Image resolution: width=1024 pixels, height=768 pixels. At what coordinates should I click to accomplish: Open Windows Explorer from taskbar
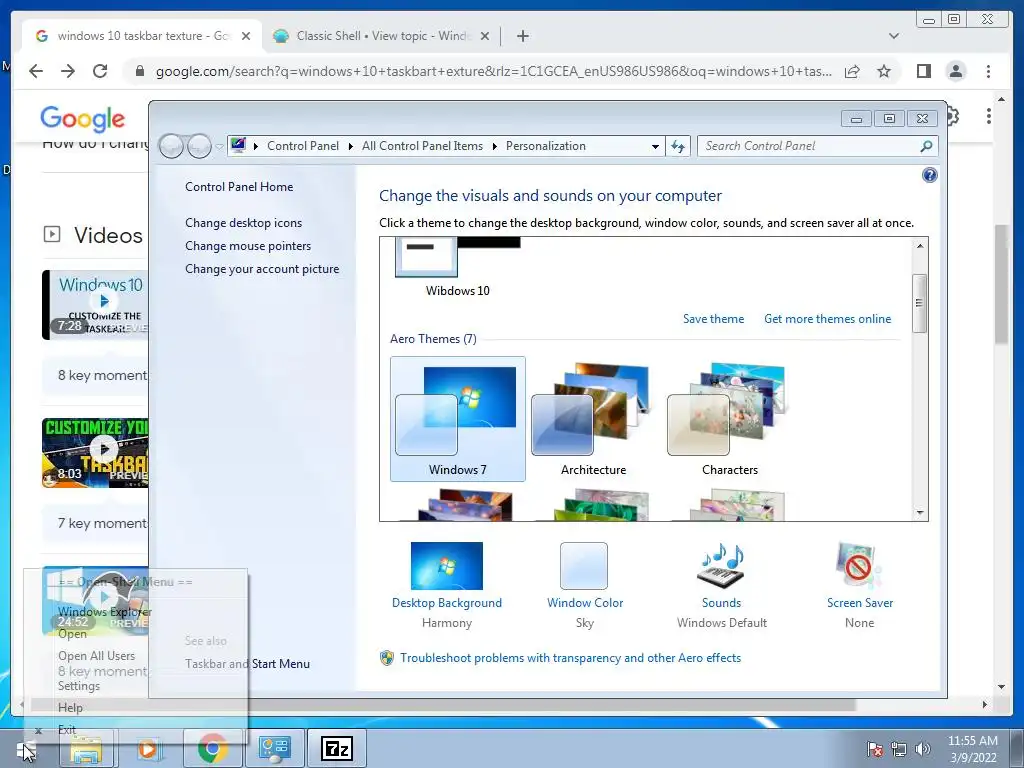(86, 748)
